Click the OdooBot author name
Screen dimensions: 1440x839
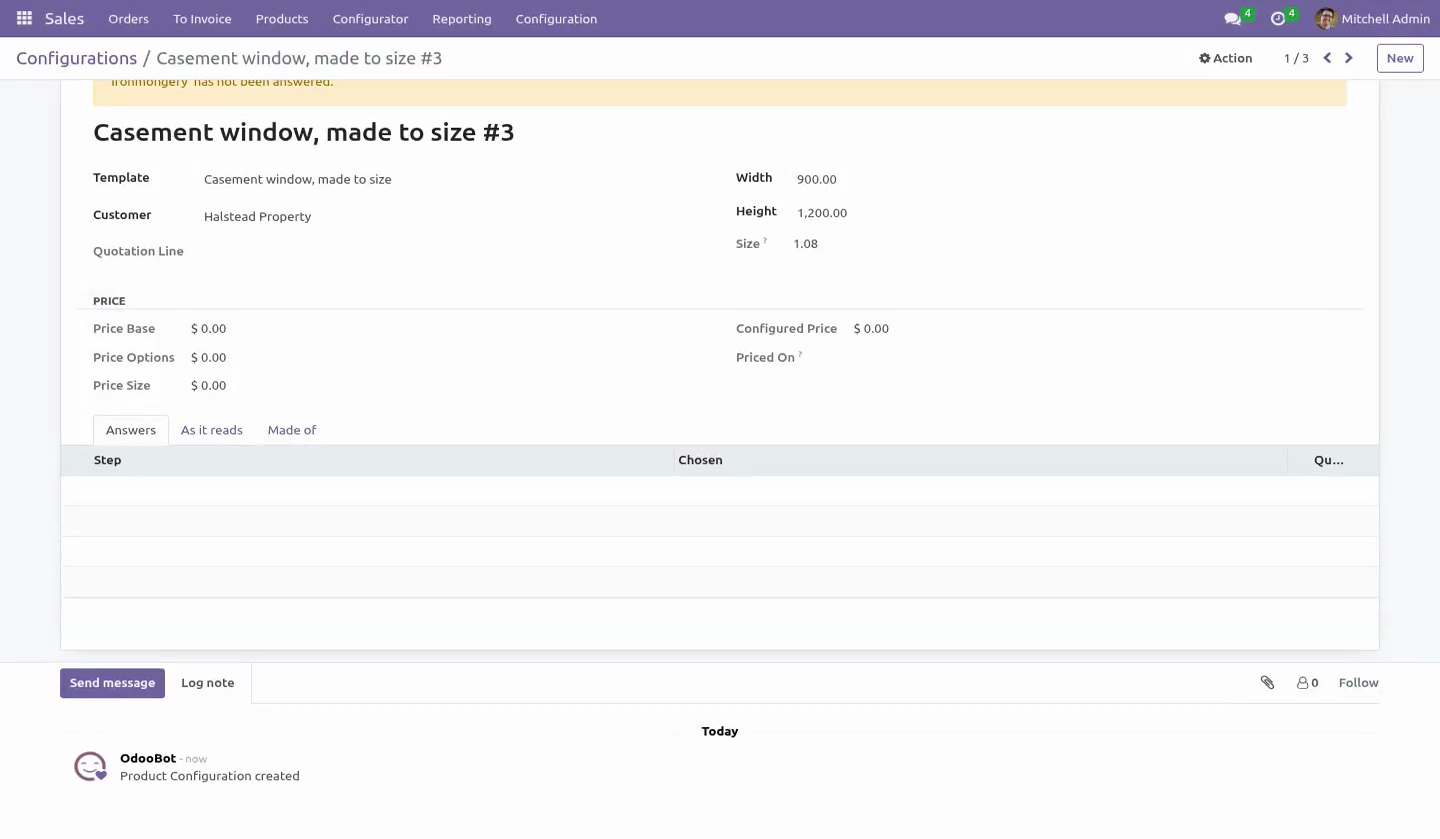148,758
